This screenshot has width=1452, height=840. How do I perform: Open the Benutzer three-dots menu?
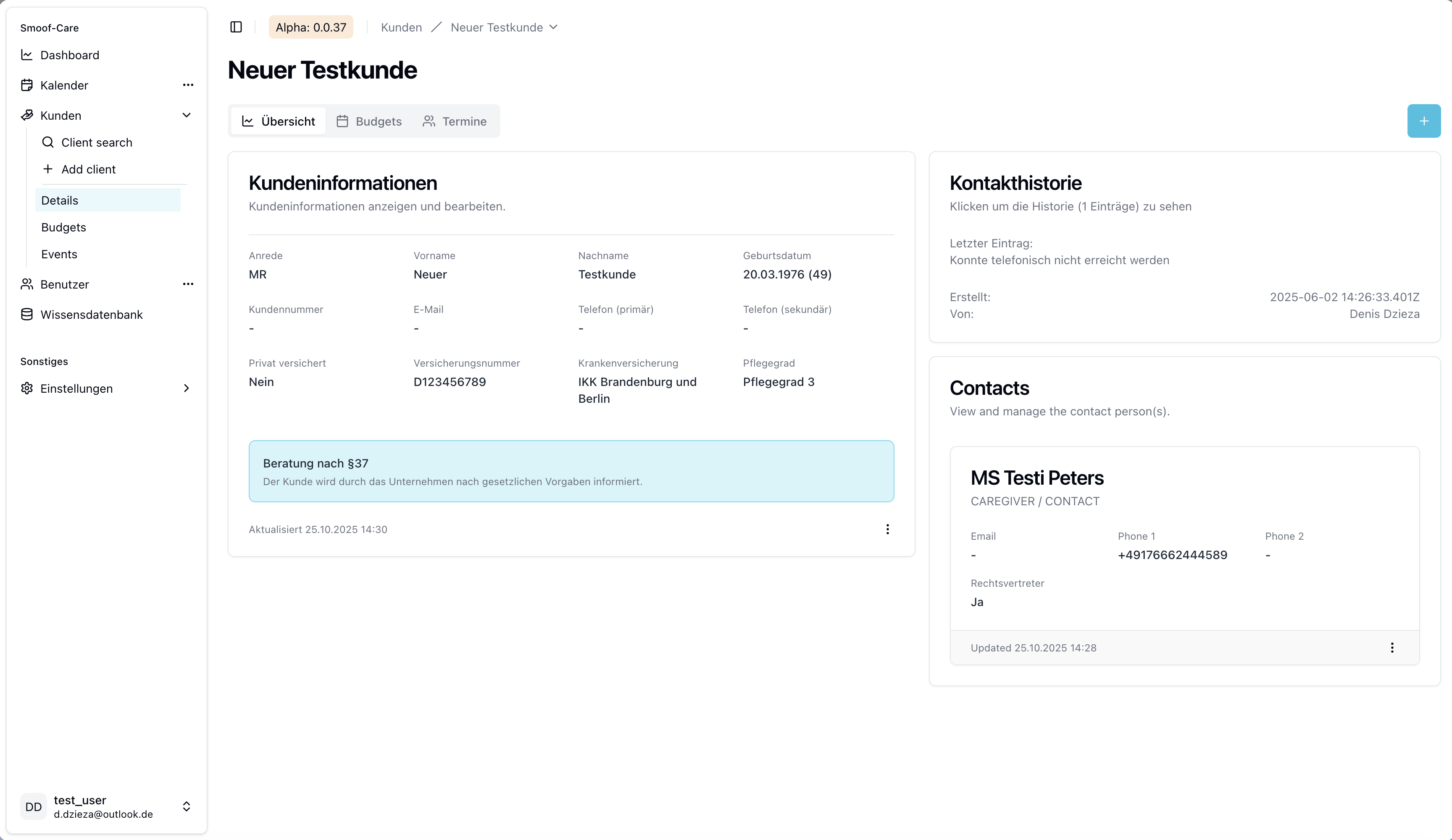point(188,284)
